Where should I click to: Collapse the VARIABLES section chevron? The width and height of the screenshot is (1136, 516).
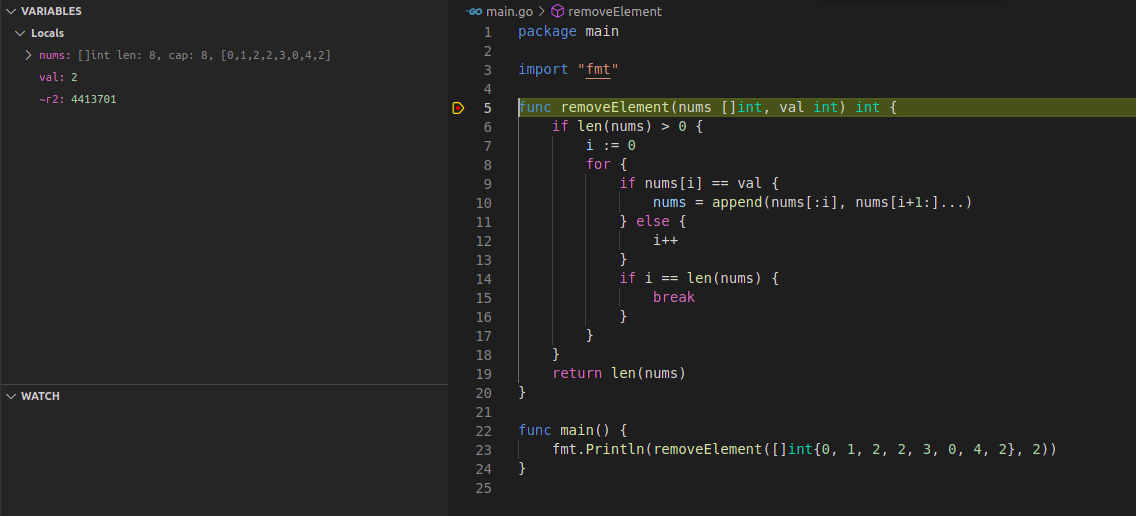pos(10,11)
